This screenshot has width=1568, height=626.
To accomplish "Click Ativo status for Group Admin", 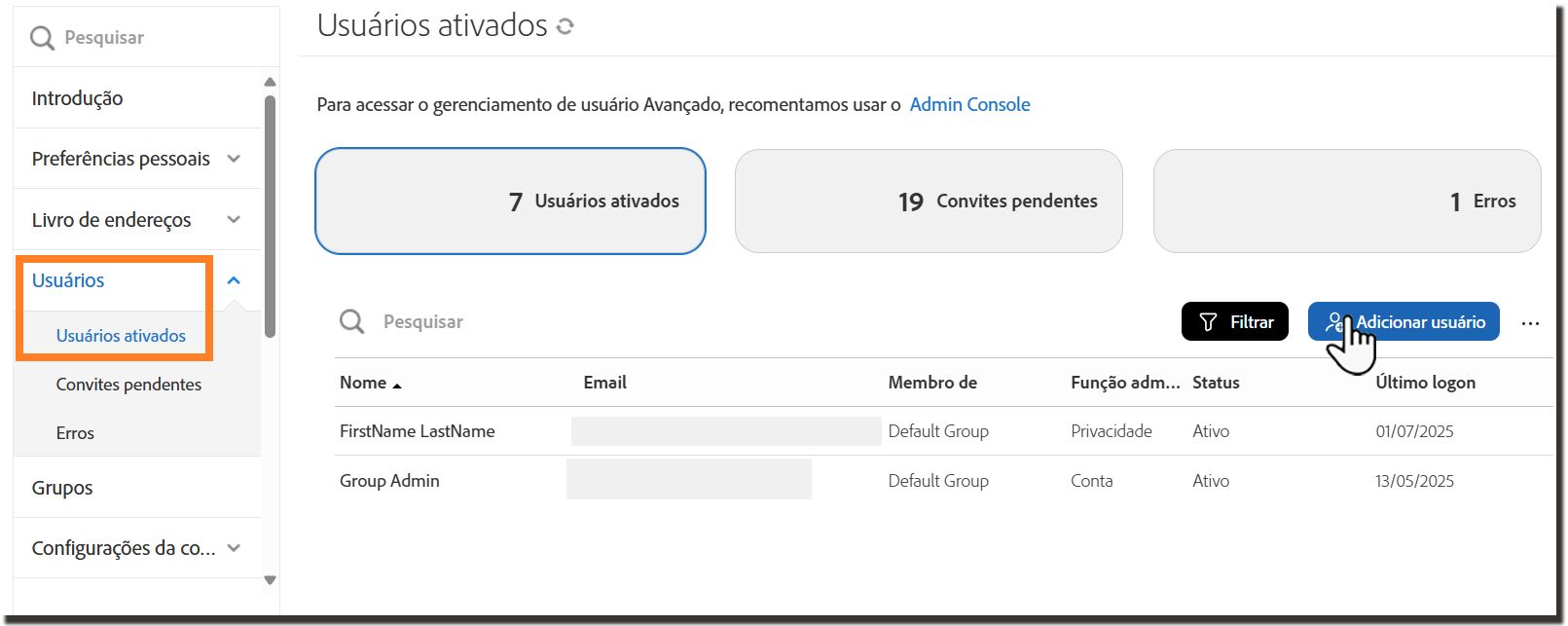I will [x=1211, y=481].
